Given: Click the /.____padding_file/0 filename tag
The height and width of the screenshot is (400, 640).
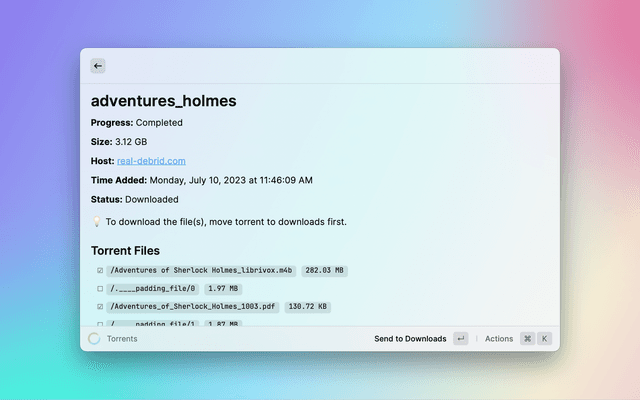Looking at the screenshot, I should tap(153, 289).
